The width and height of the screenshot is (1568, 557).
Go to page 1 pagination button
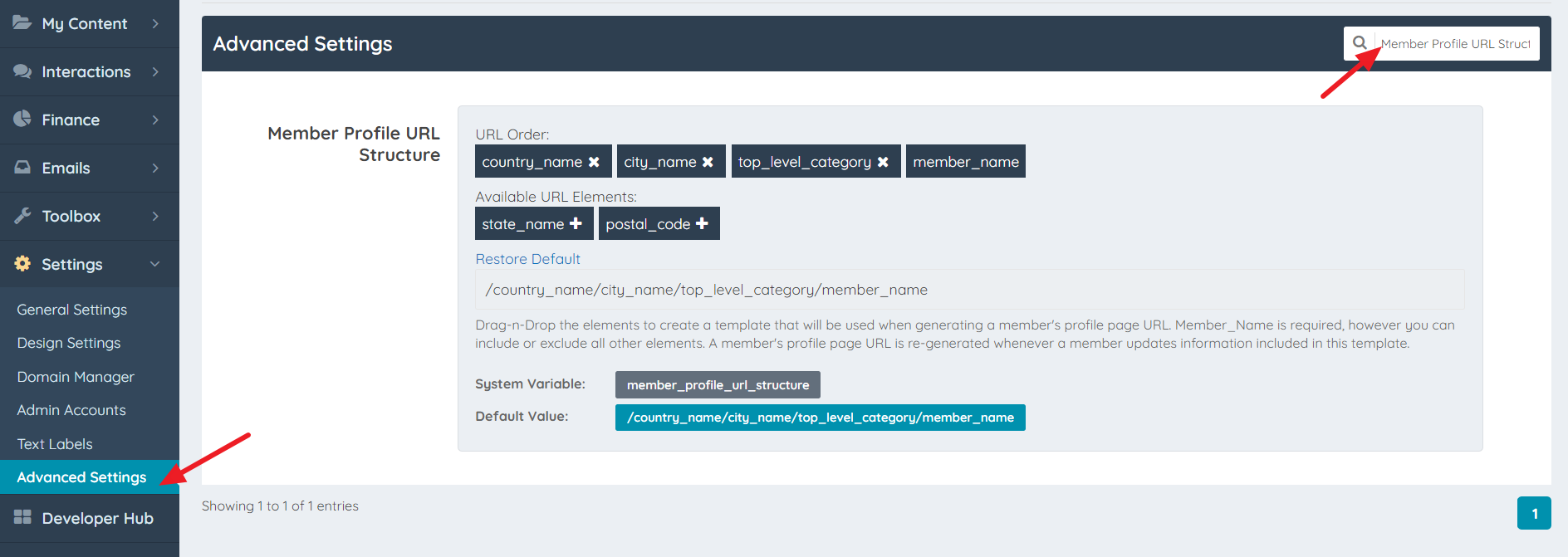(x=1534, y=513)
